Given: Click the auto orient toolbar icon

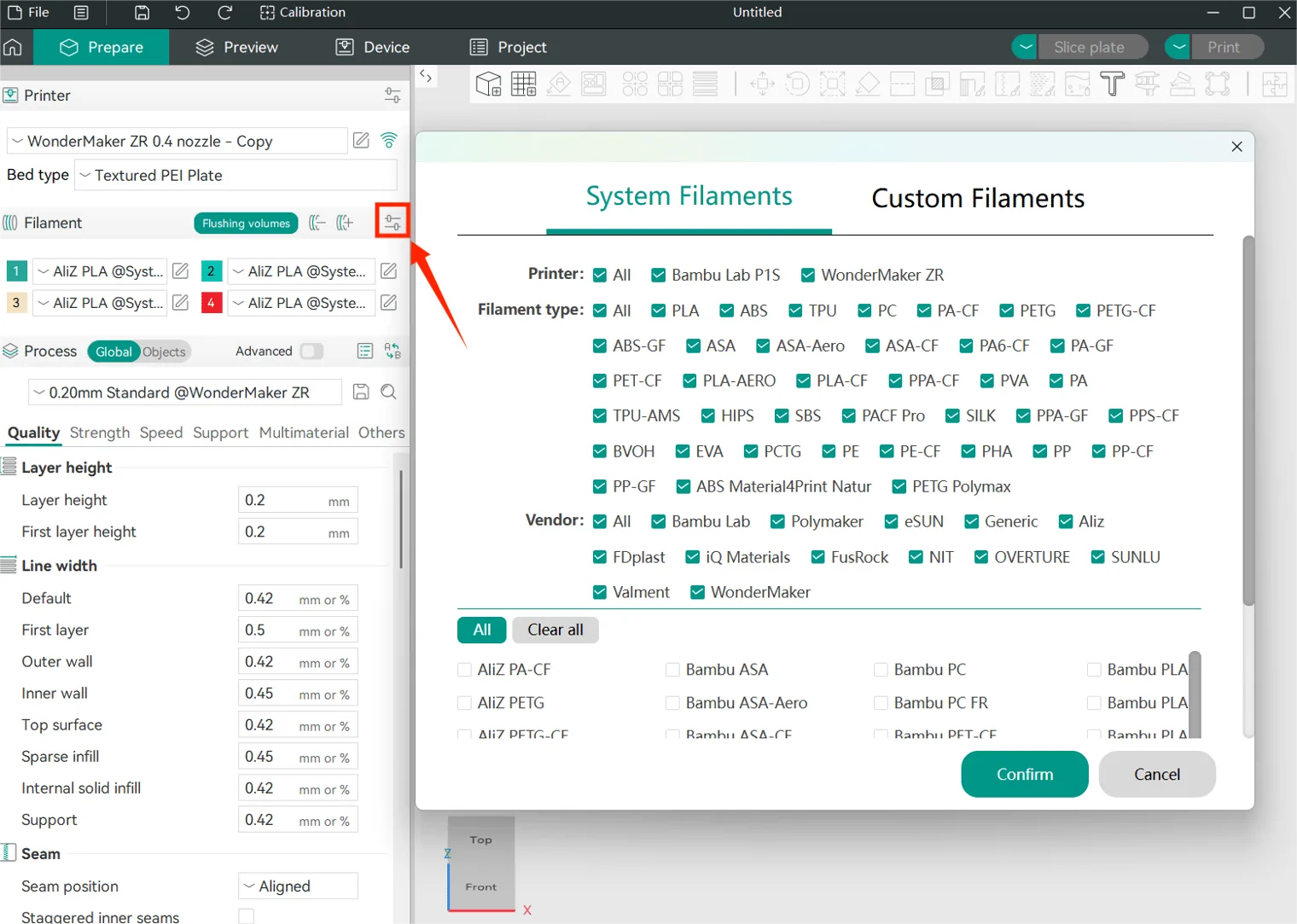Looking at the screenshot, I should click(x=559, y=84).
